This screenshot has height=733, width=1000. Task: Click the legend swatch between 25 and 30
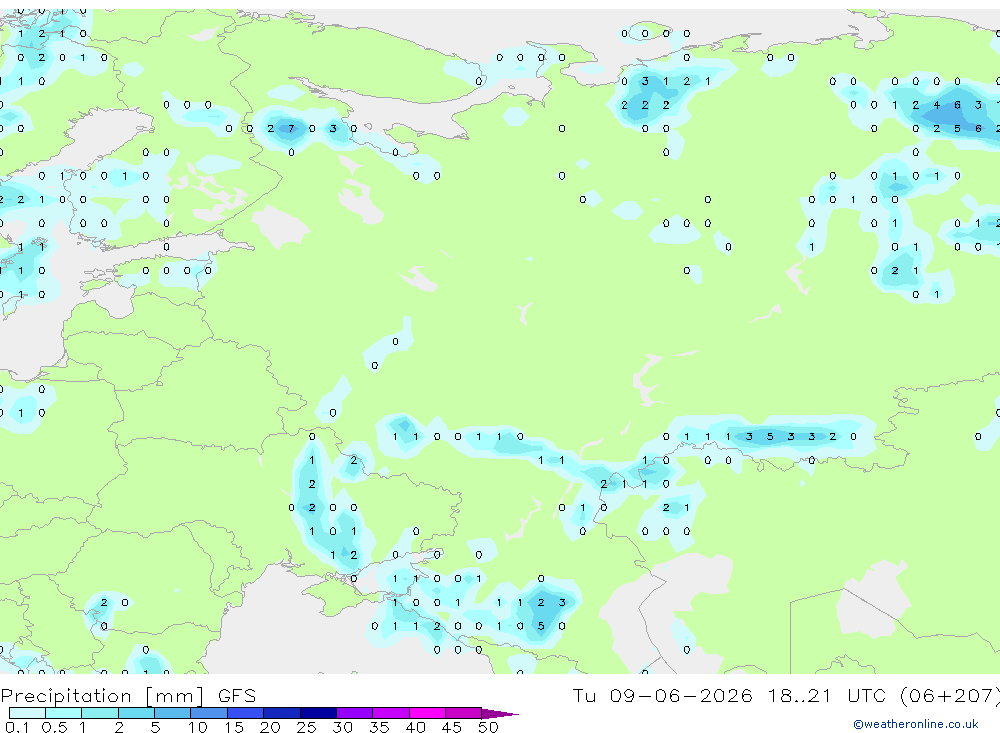tap(318, 713)
